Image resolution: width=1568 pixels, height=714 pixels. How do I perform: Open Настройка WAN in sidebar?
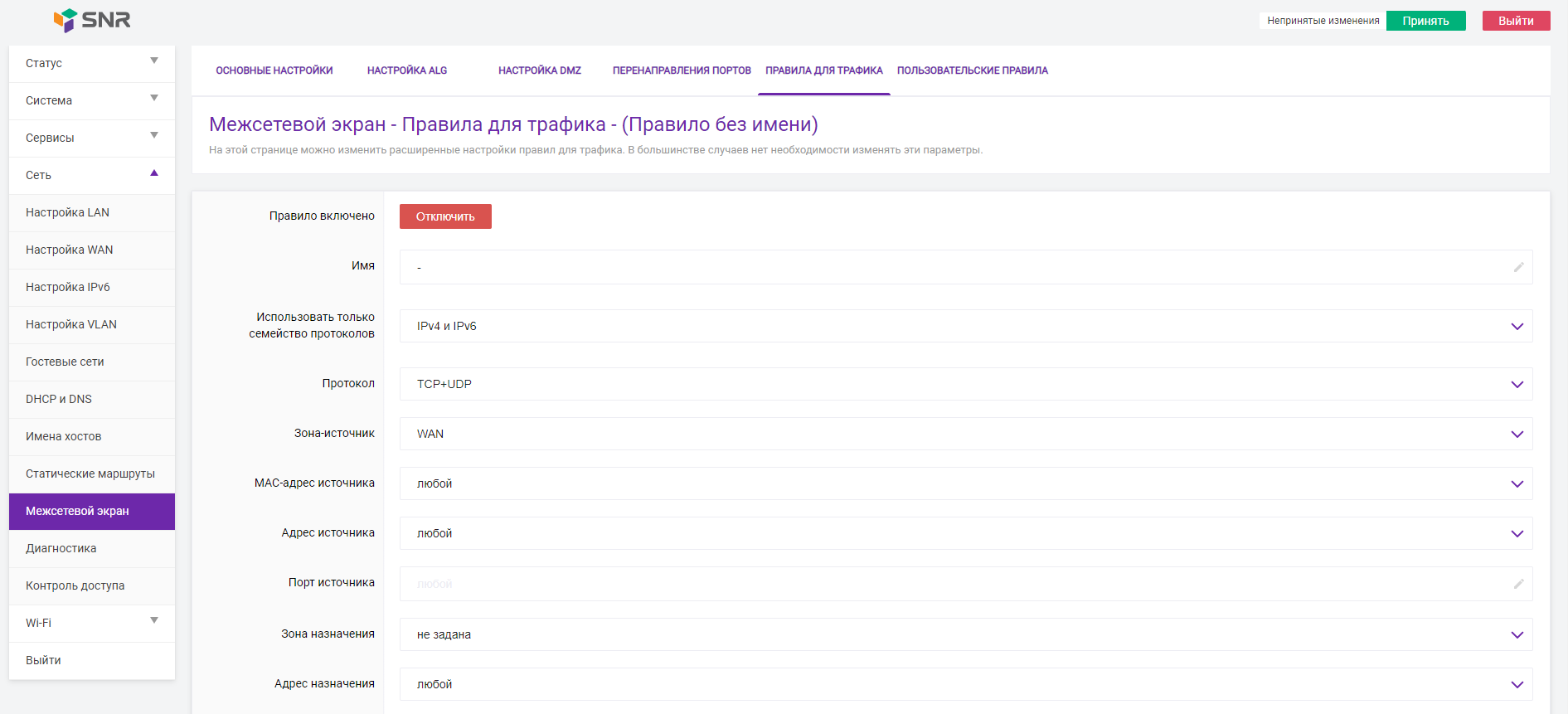[70, 250]
